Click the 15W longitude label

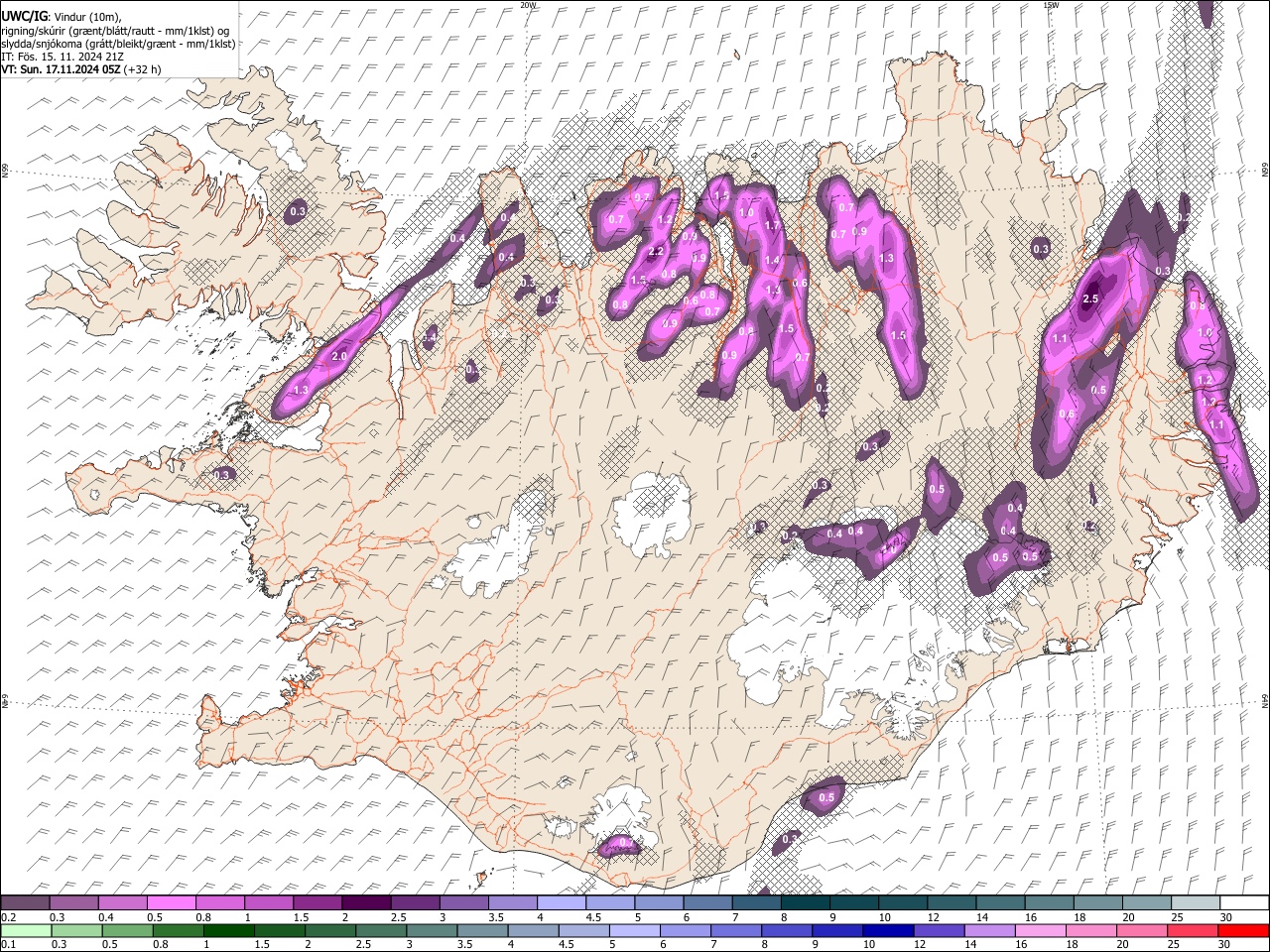[1051, 5]
